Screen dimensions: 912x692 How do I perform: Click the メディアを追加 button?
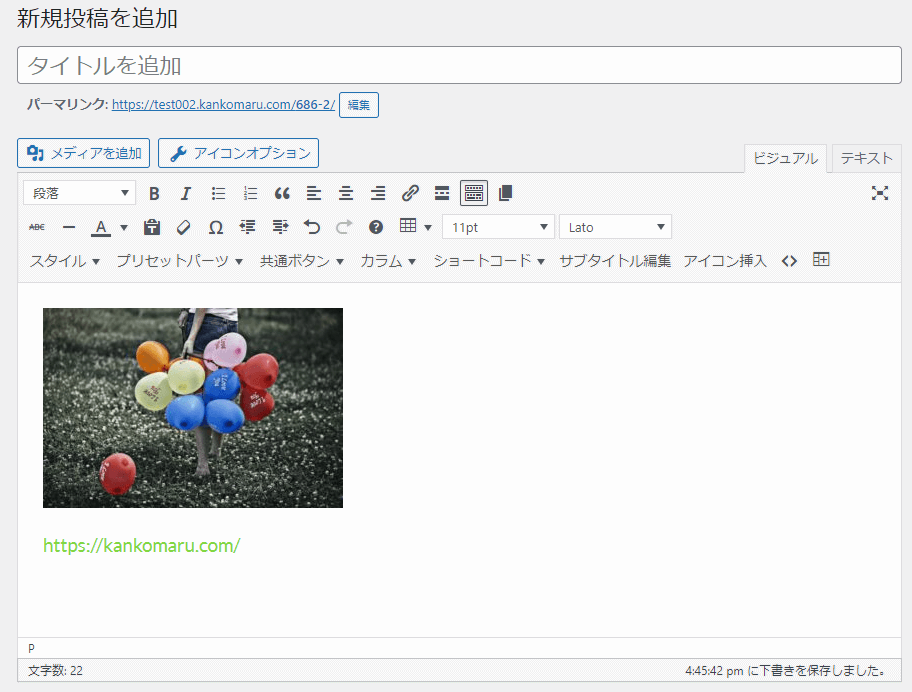84,153
